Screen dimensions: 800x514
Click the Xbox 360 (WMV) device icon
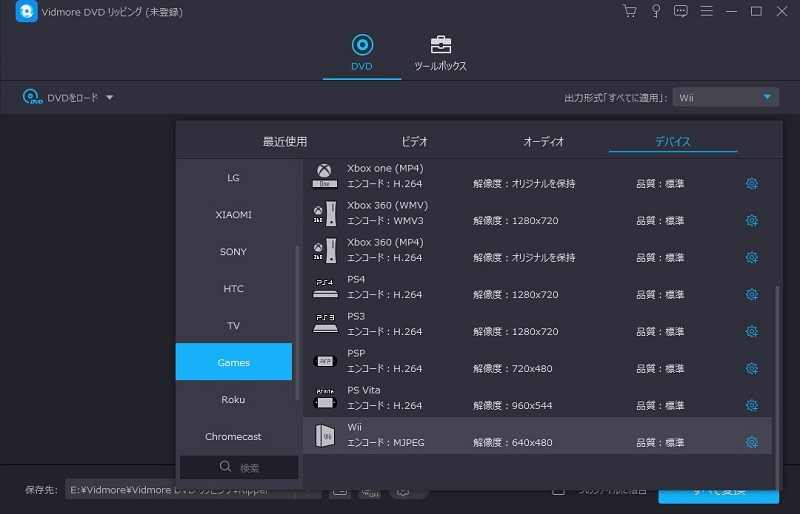click(x=324, y=213)
